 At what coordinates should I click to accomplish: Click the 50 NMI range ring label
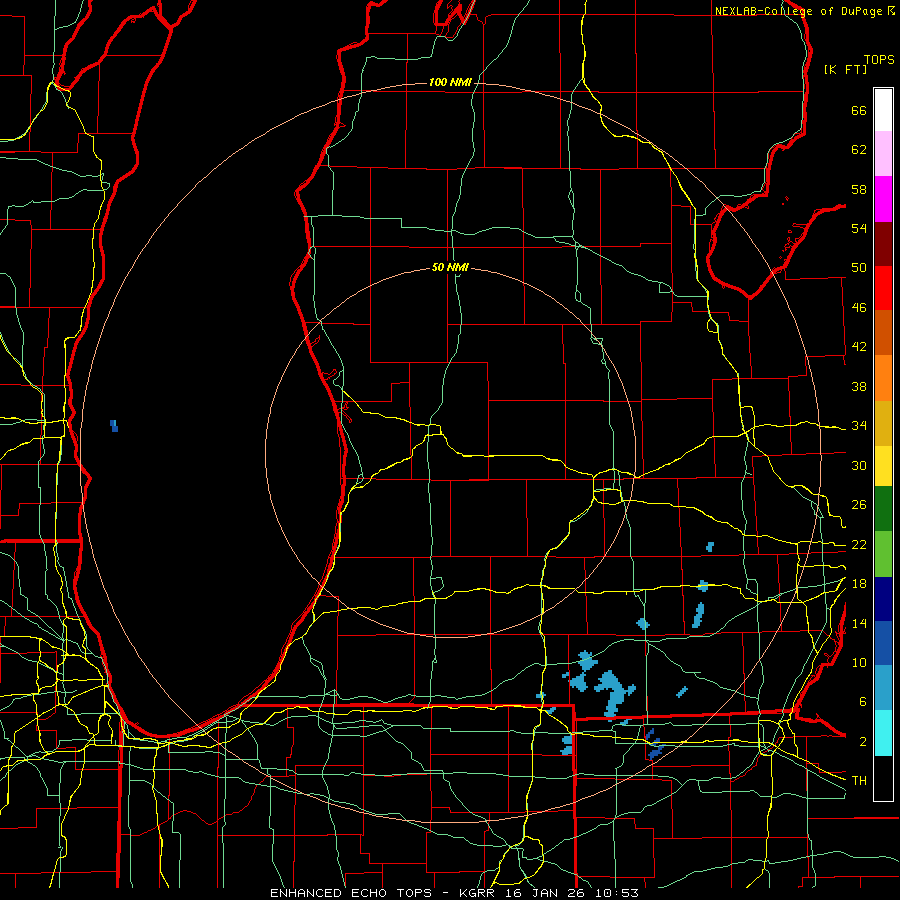point(451,267)
